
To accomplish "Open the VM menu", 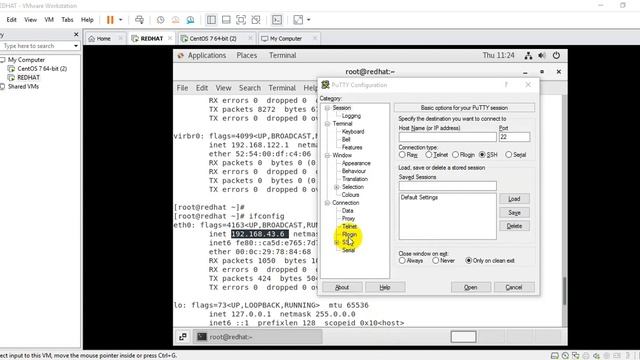I will pos(49,20).
